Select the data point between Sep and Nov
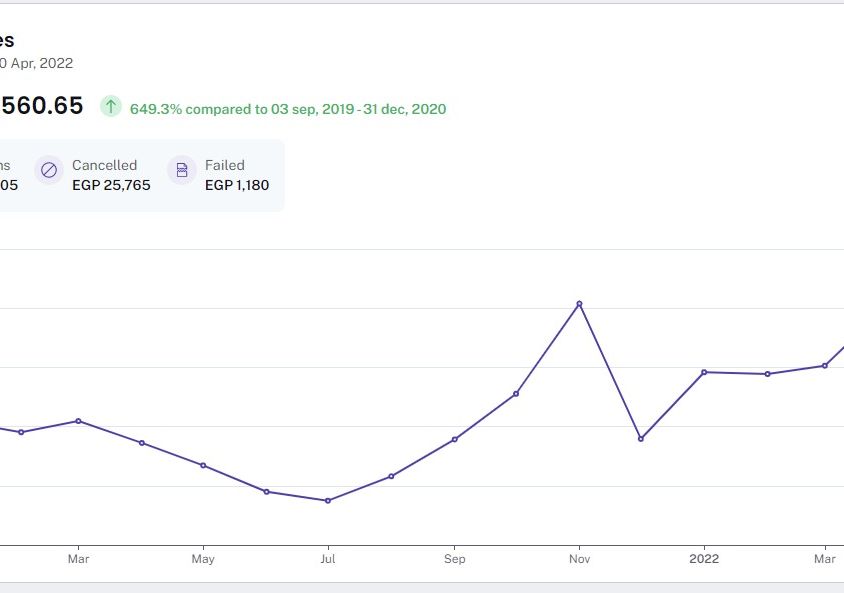The image size is (844, 593). pos(517,393)
